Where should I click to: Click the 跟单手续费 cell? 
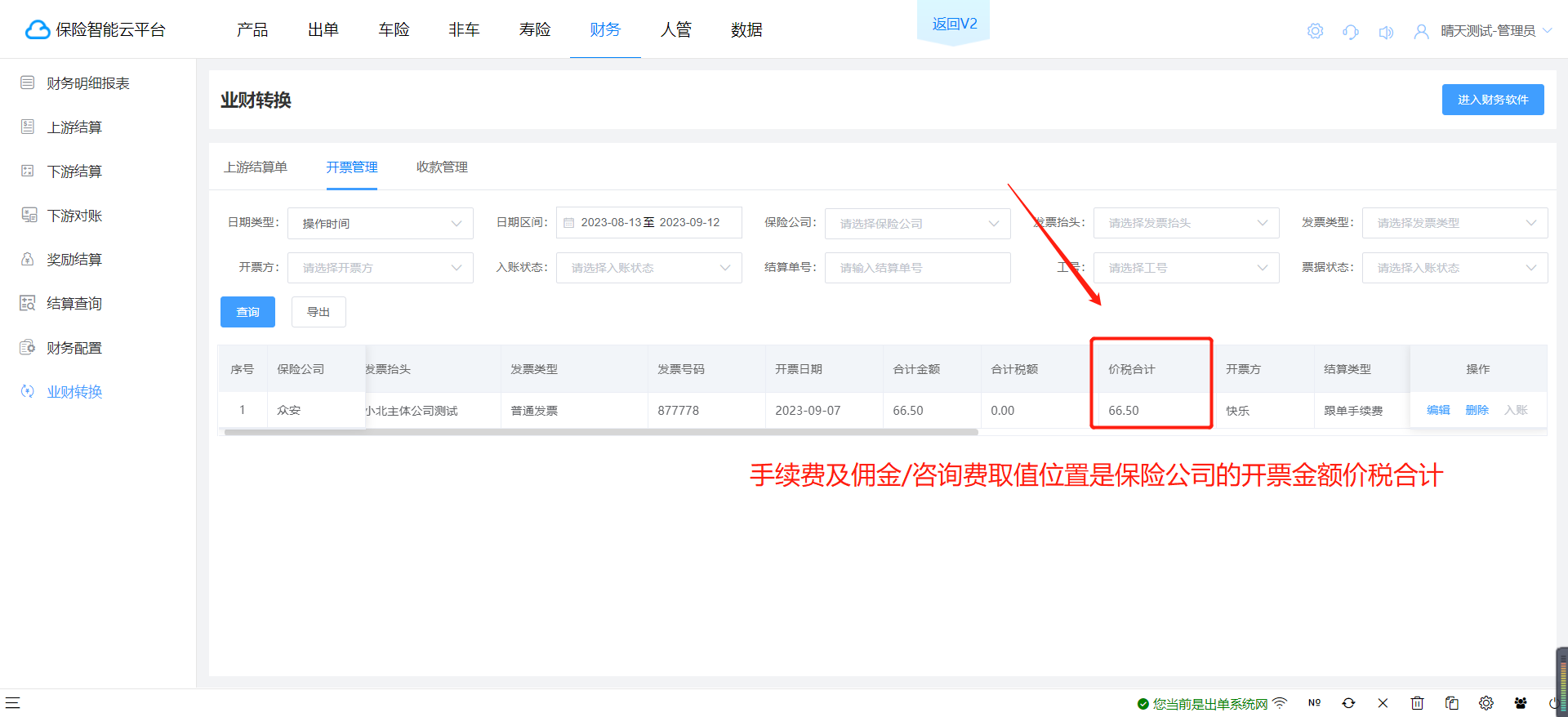(1353, 411)
